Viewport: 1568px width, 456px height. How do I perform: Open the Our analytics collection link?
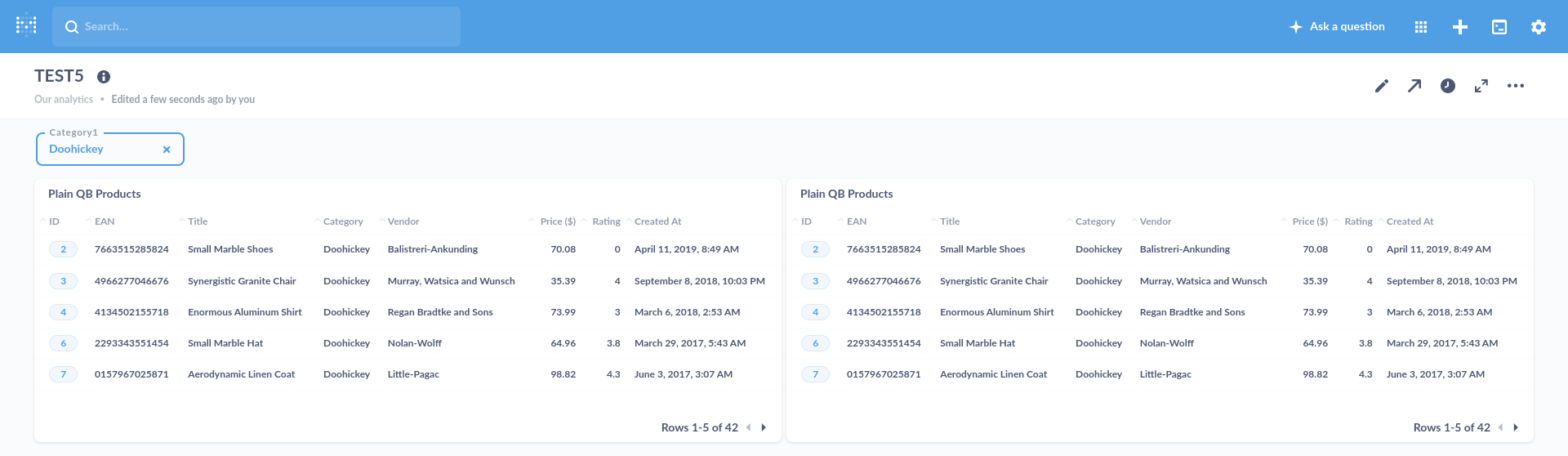tap(64, 100)
